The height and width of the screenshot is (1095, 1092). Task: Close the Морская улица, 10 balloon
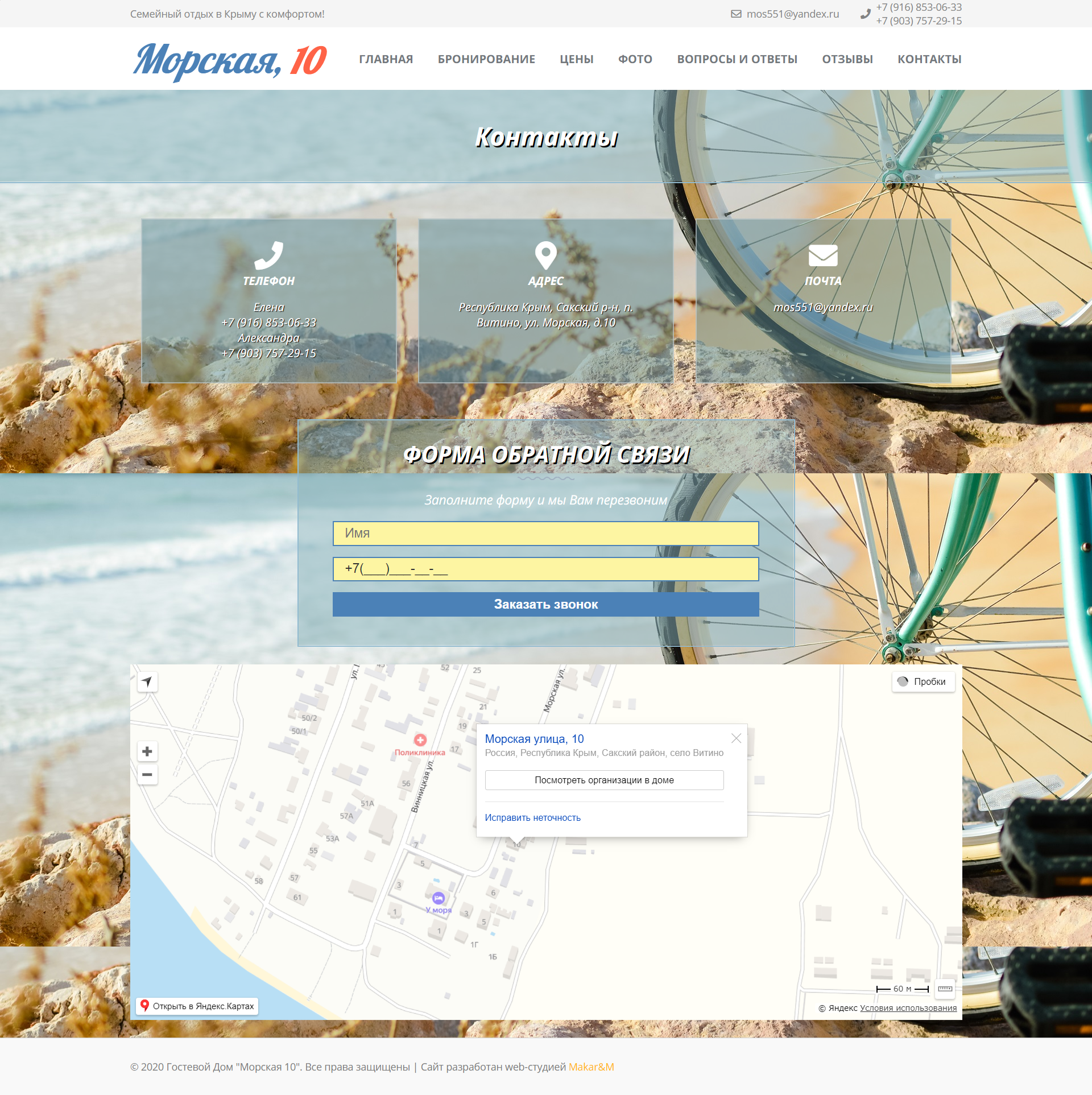point(736,738)
